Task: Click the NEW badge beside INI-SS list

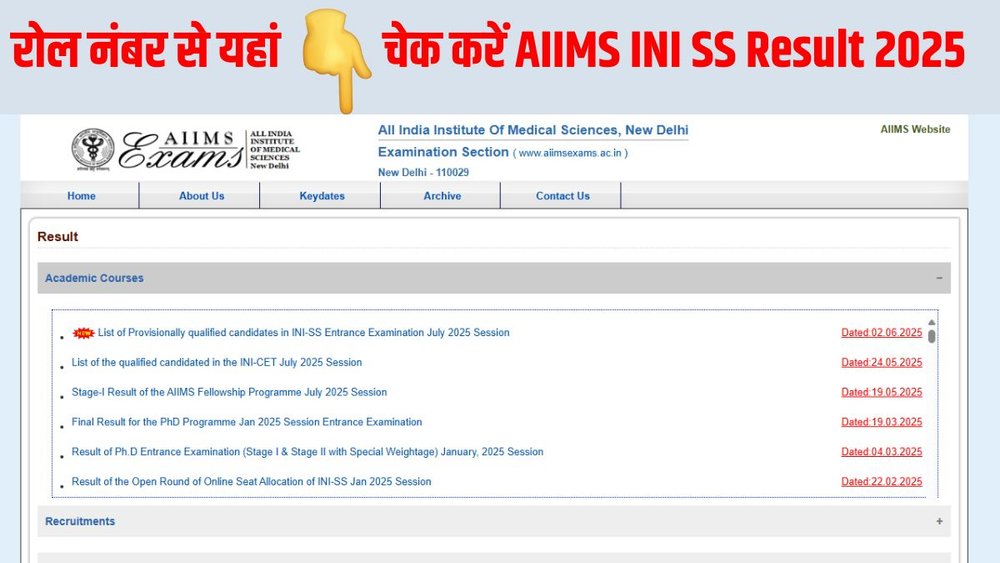Action: 84,333
